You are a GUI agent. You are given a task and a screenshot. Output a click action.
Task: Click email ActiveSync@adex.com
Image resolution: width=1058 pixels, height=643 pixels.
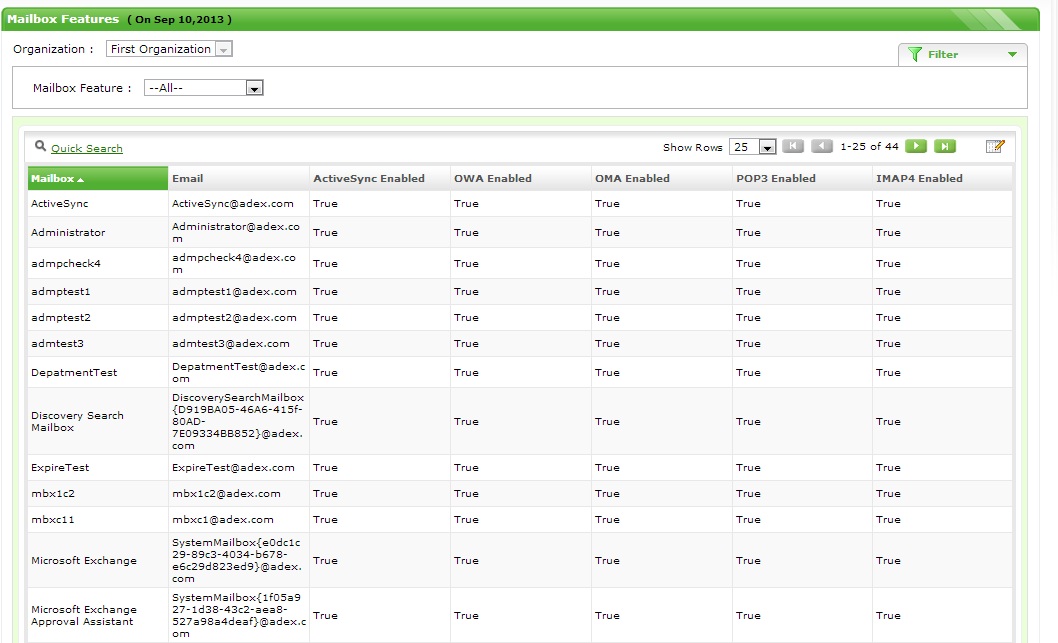tap(233, 204)
